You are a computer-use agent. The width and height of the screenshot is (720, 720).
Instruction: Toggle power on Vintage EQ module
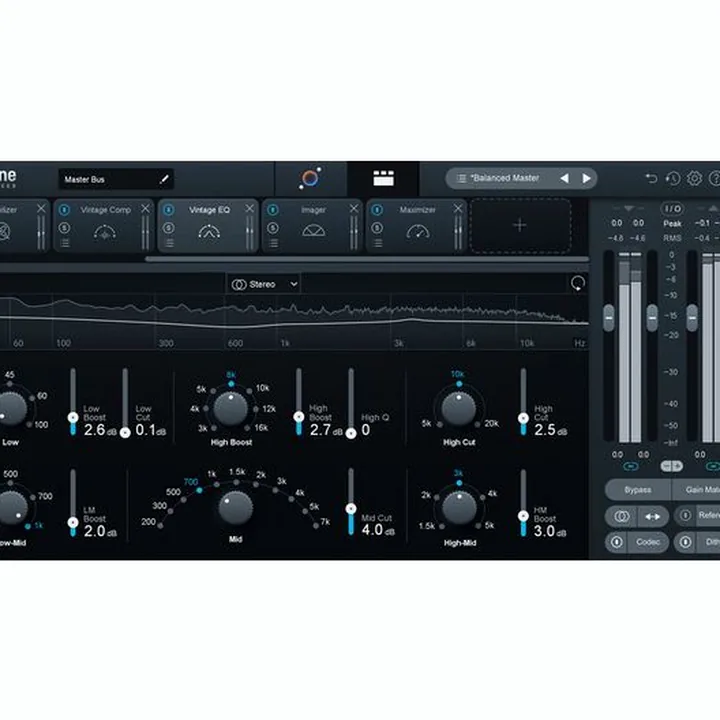[169, 210]
